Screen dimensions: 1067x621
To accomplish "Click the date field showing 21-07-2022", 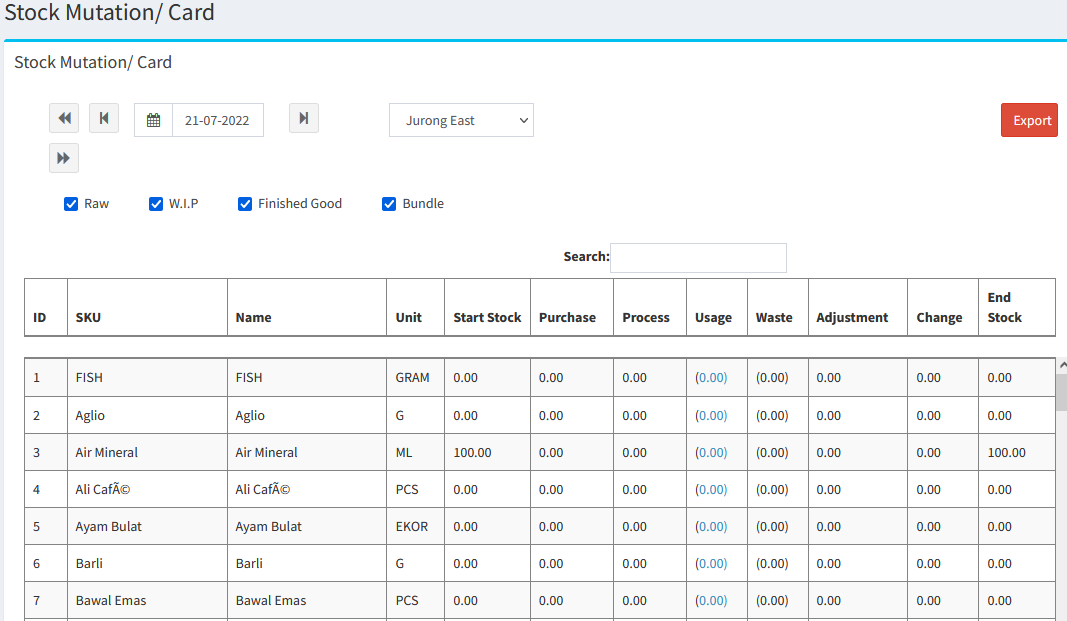I will point(218,120).
